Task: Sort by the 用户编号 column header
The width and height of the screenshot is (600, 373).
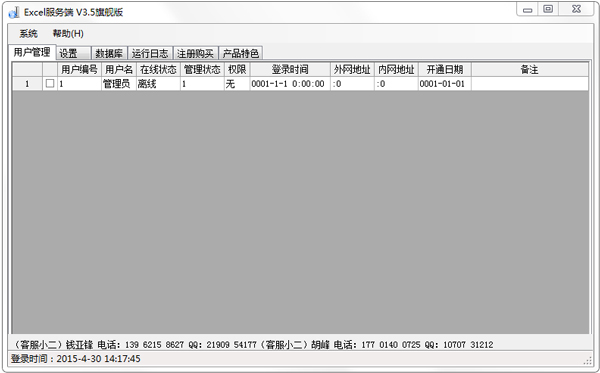Action: 79,70
